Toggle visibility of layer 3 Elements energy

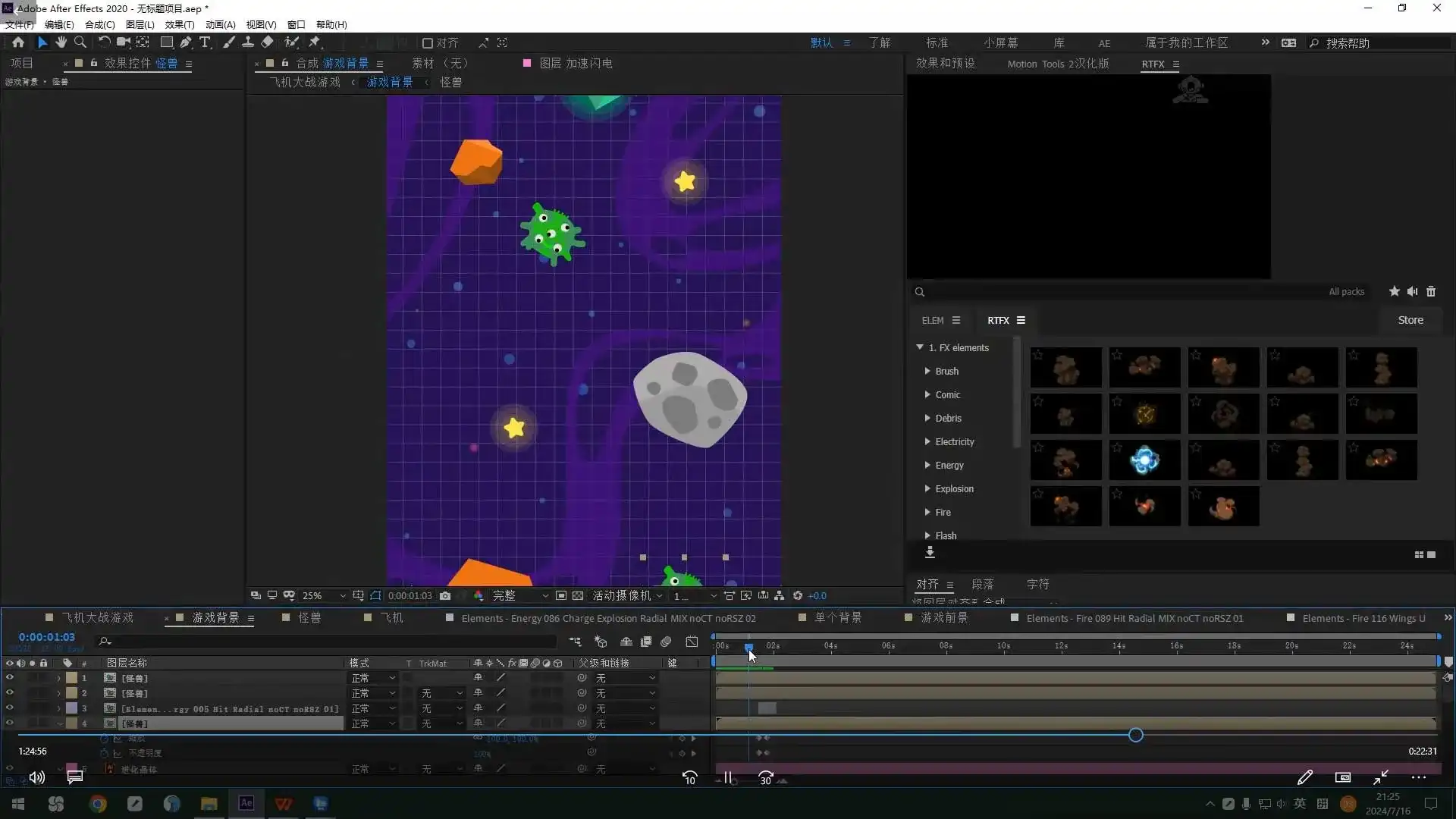(x=10, y=708)
